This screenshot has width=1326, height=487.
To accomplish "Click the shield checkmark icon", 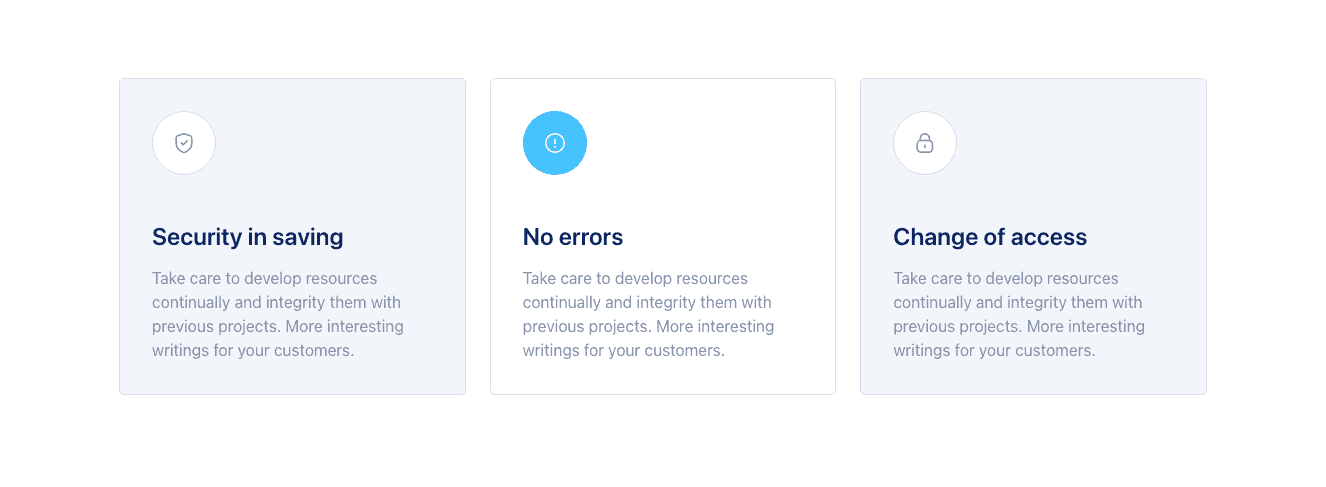I will pyautogui.click(x=184, y=143).
